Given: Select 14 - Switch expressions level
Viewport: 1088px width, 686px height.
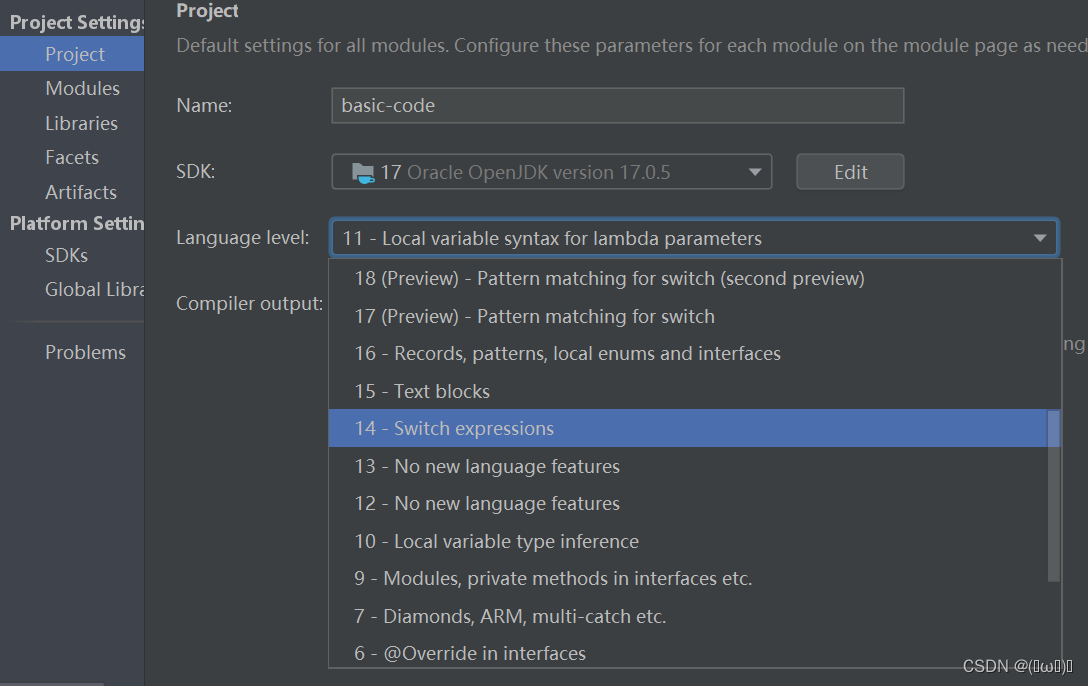Looking at the screenshot, I should tap(688, 428).
